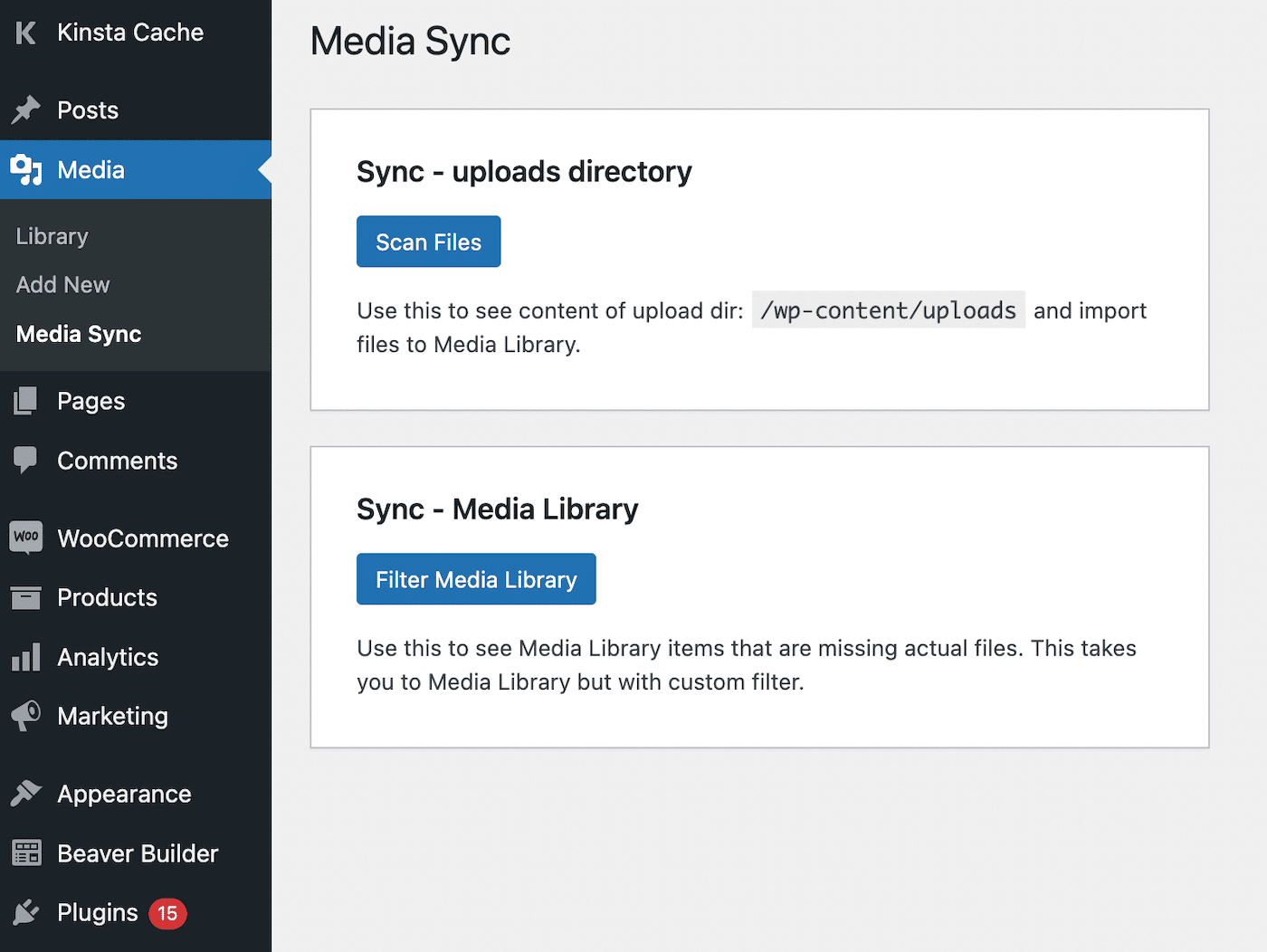Select the Posts pushpin icon

click(25, 109)
